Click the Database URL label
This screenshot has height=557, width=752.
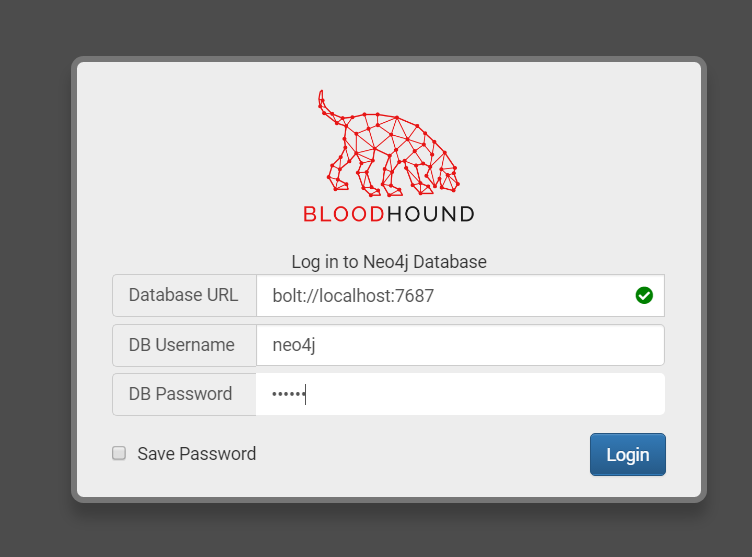[184, 295]
